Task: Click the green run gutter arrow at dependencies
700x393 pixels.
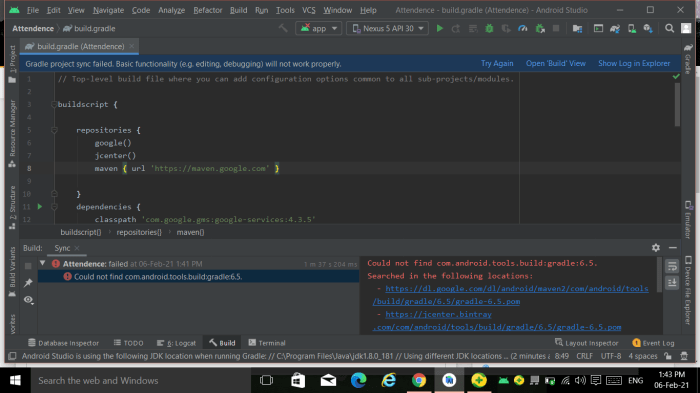Action: click(x=40, y=207)
